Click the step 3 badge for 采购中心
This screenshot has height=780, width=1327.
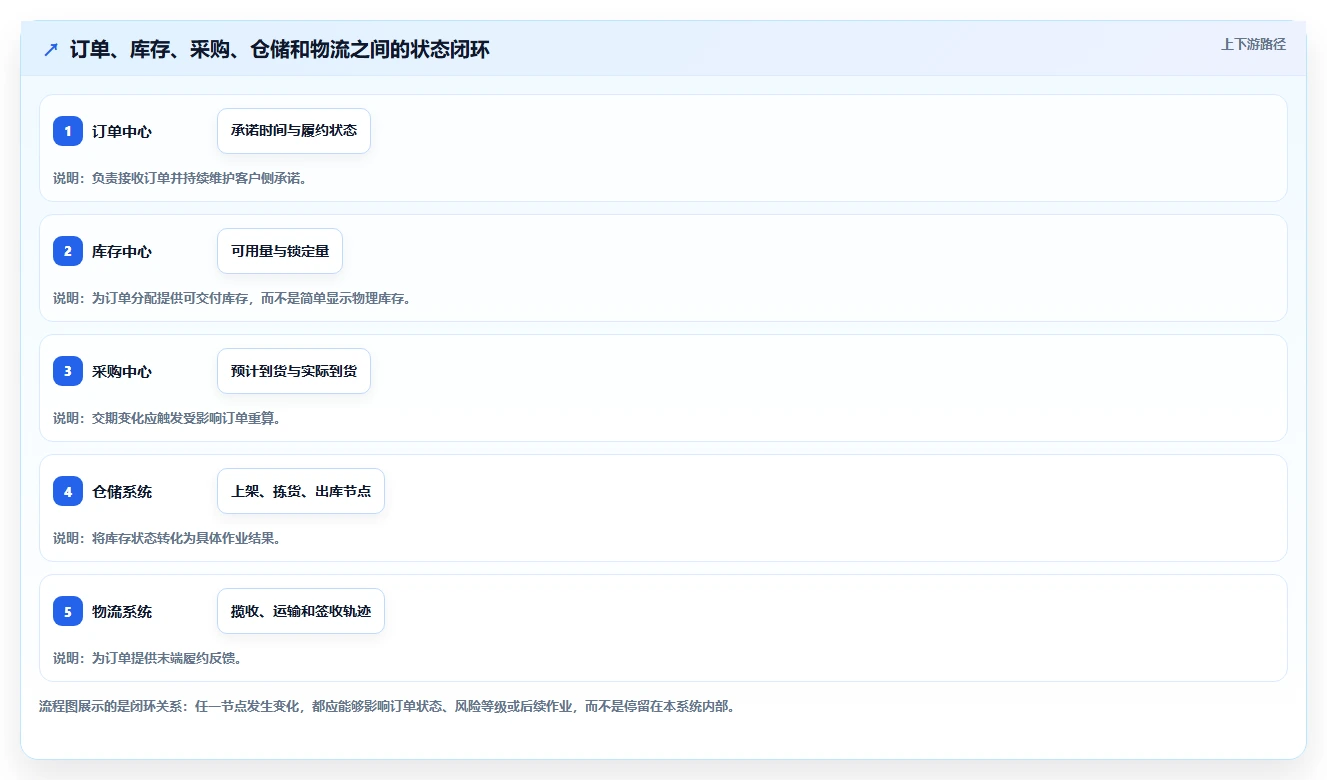(x=68, y=371)
